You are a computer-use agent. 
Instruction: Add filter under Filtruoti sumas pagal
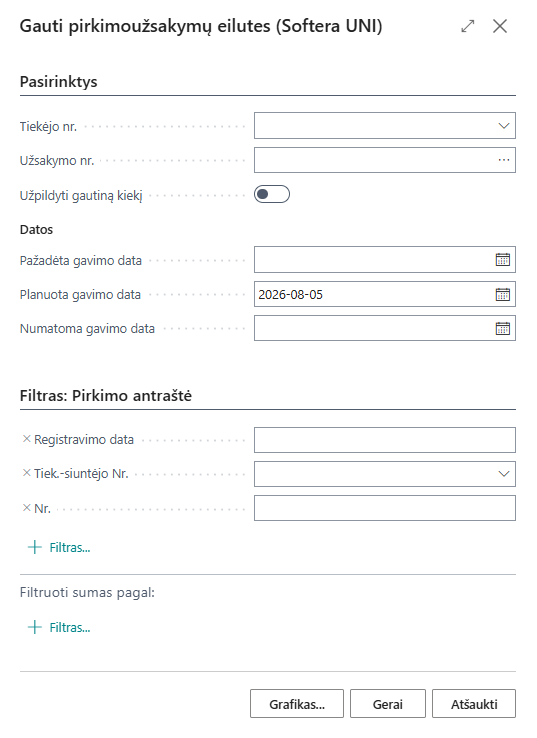pos(59,627)
